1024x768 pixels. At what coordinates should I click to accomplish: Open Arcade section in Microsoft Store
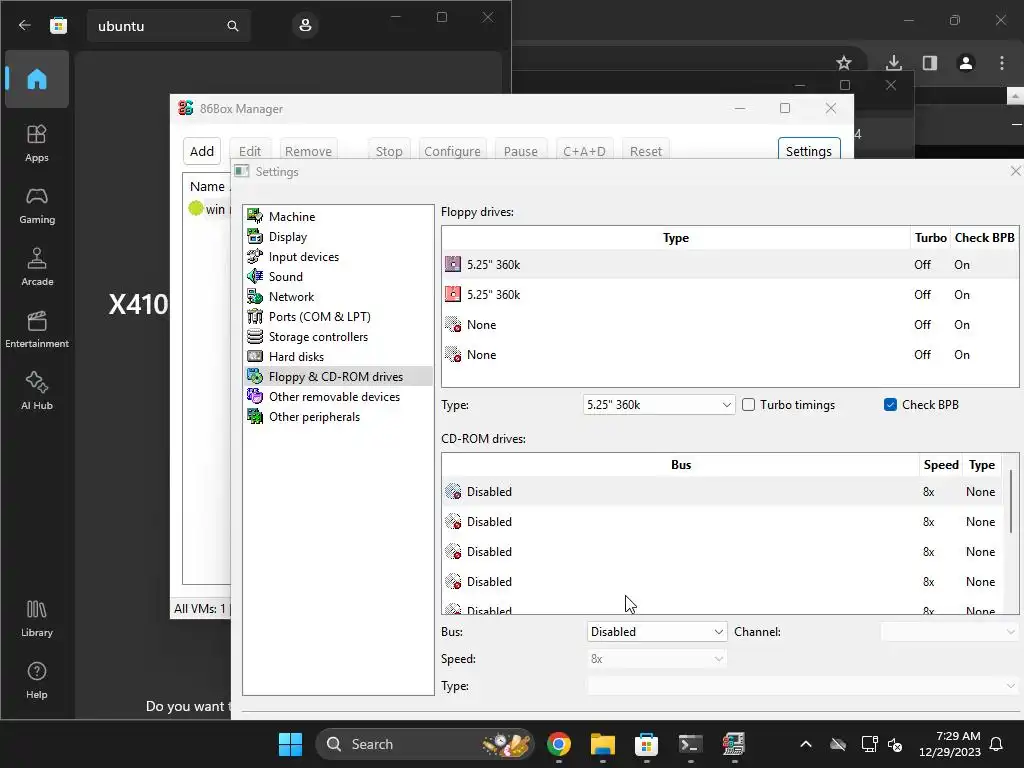pos(37,267)
